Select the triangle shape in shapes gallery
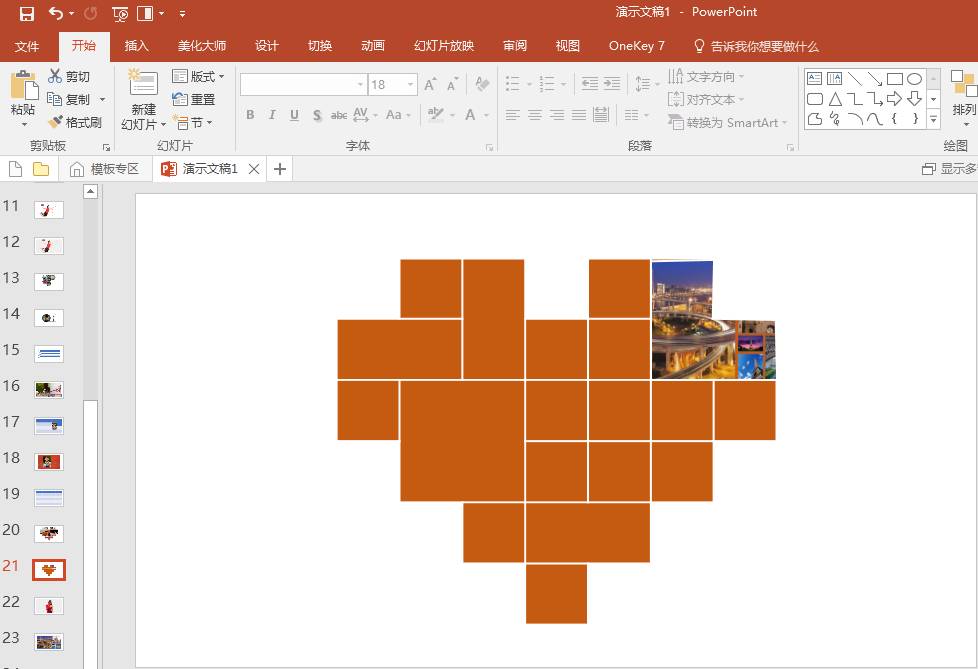 [835, 98]
